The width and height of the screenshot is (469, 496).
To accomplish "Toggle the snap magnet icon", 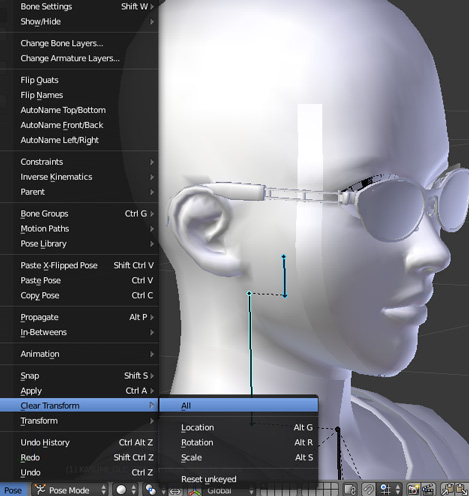I will 368,490.
